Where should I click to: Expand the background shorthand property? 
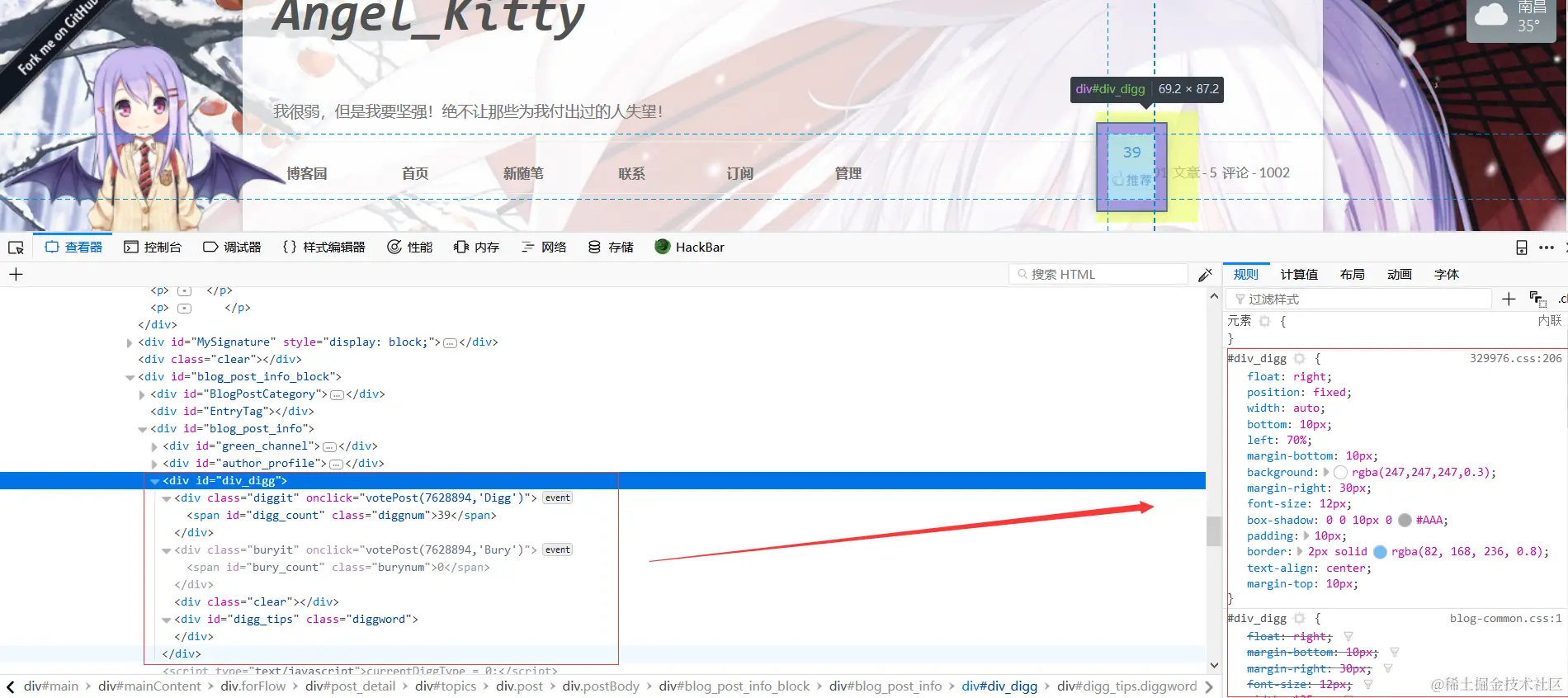click(x=1326, y=472)
